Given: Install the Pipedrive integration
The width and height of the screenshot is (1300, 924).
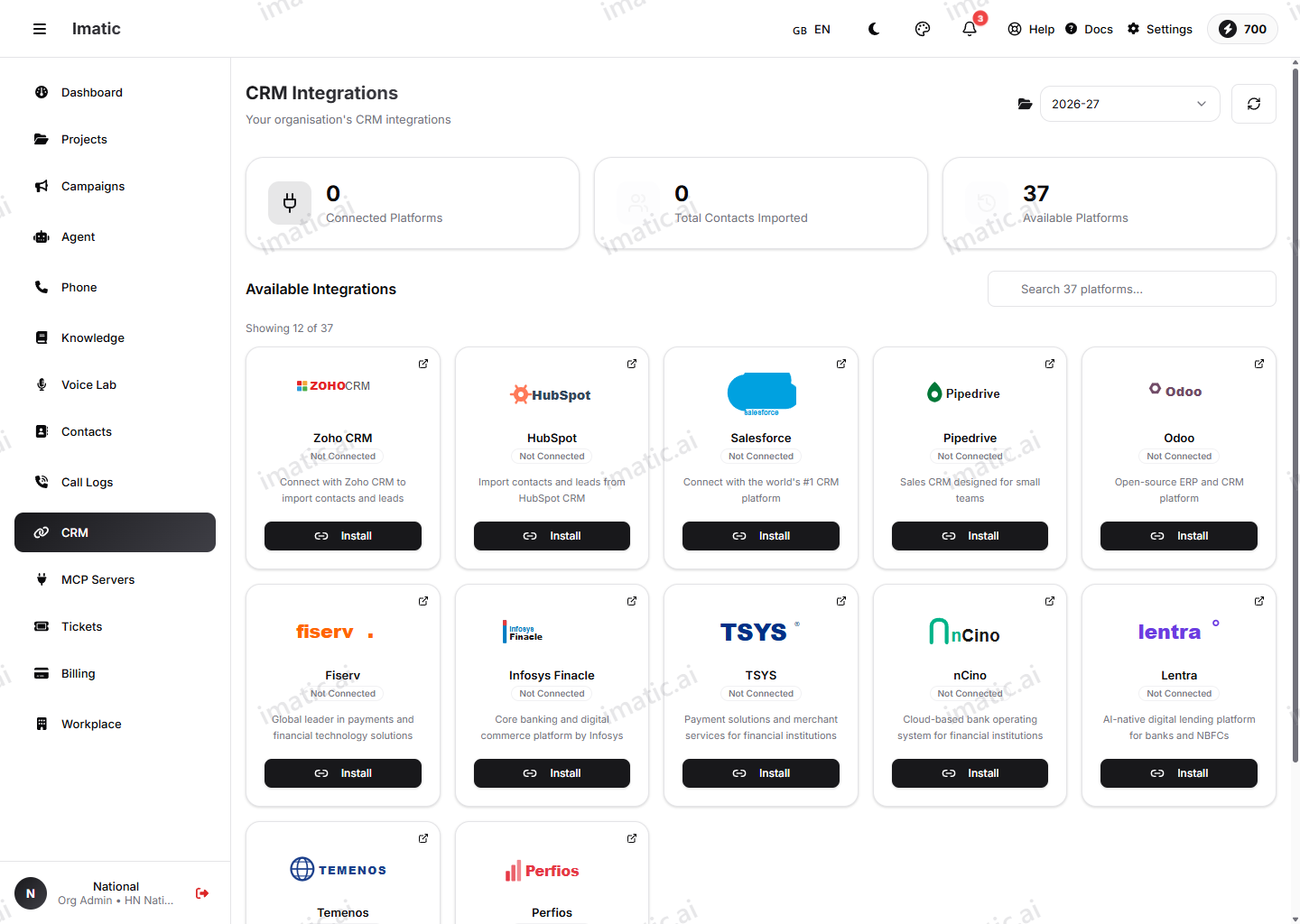Looking at the screenshot, I should click(x=970, y=536).
